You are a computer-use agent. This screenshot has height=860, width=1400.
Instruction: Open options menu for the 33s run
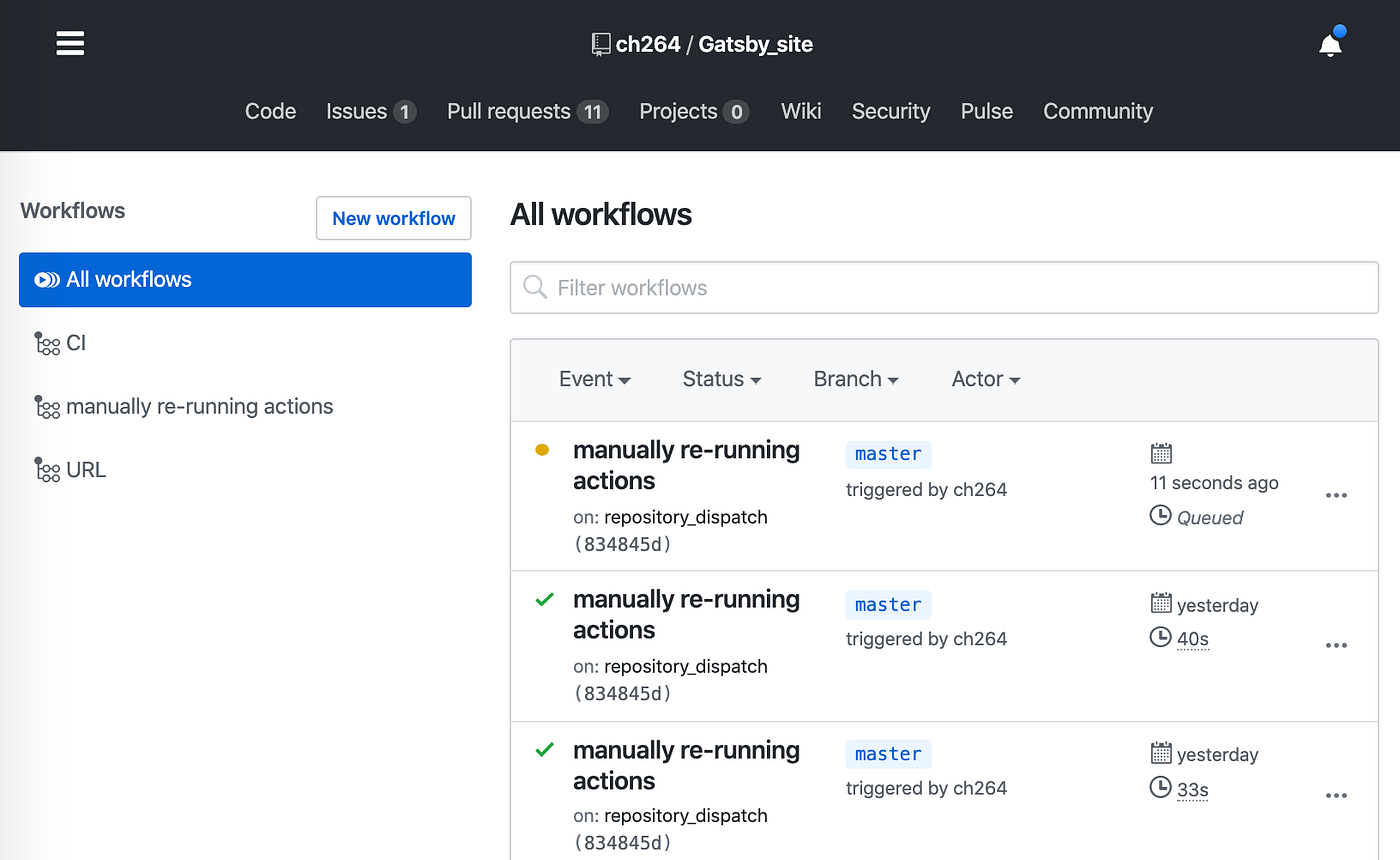click(1336, 796)
